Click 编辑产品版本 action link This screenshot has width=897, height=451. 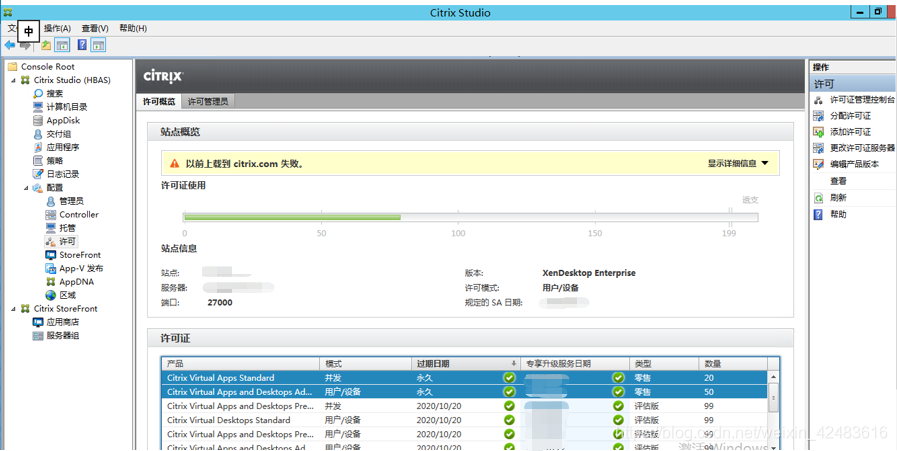(x=854, y=164)
